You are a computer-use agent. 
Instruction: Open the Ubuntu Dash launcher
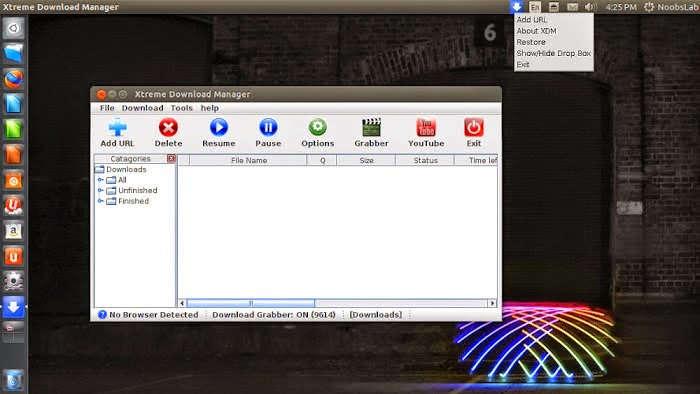(13, 28)
